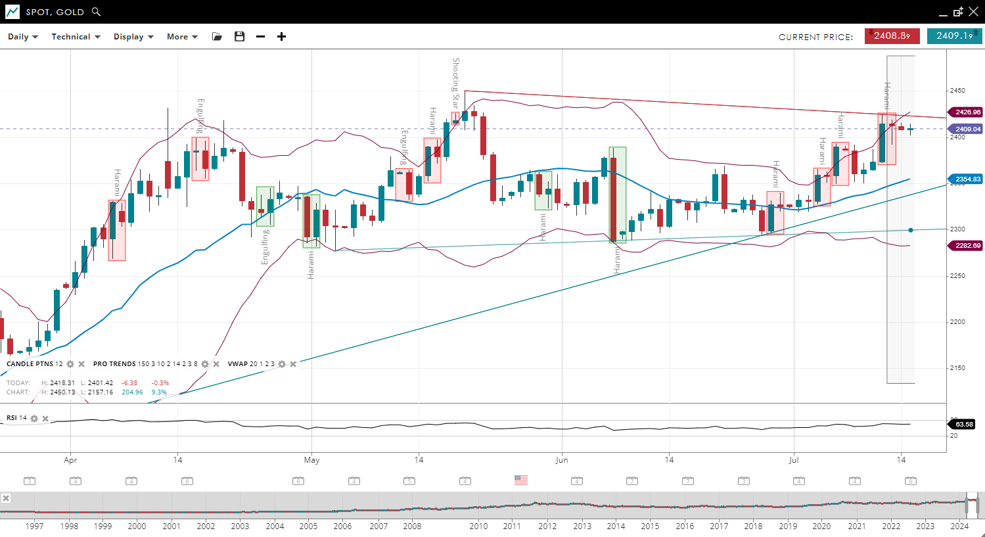Screen dimensions: 985x537
Task: Open RSI indicator settings gear
Action: [34, 418]
